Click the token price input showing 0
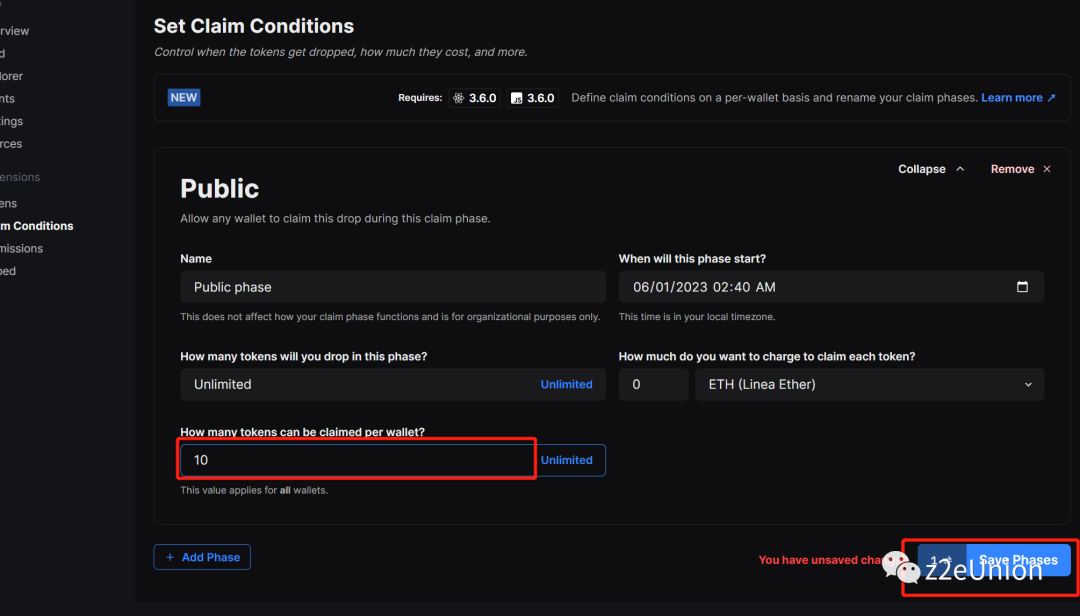Screen dimensions: 1080x616 point(653,384)
